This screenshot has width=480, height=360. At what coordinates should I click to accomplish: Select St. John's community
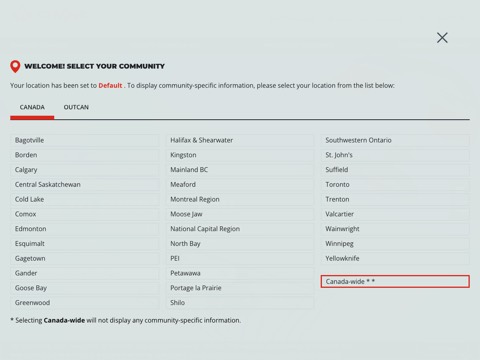395,155
